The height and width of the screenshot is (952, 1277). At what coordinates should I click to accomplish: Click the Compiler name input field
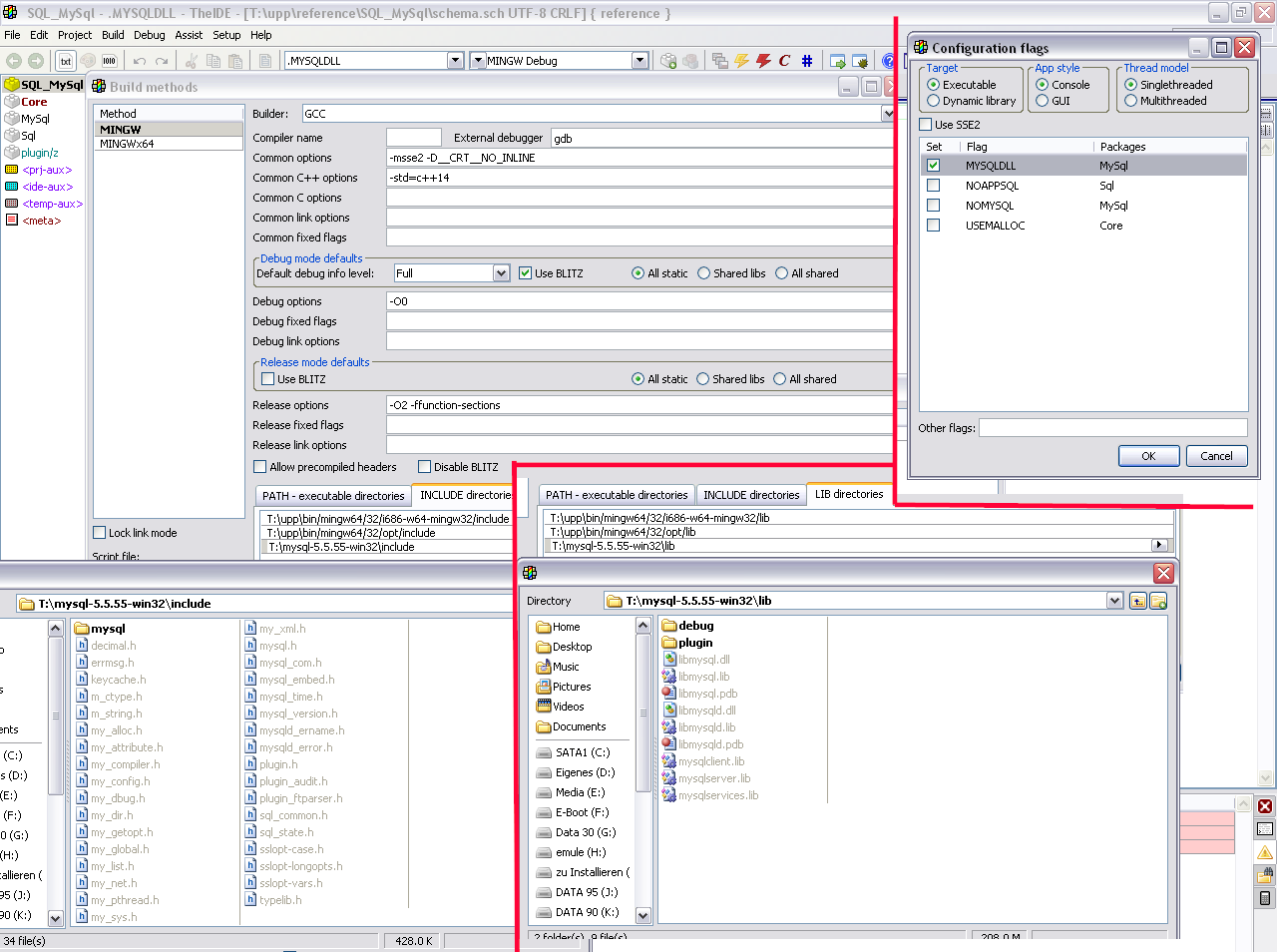[414, 138]
